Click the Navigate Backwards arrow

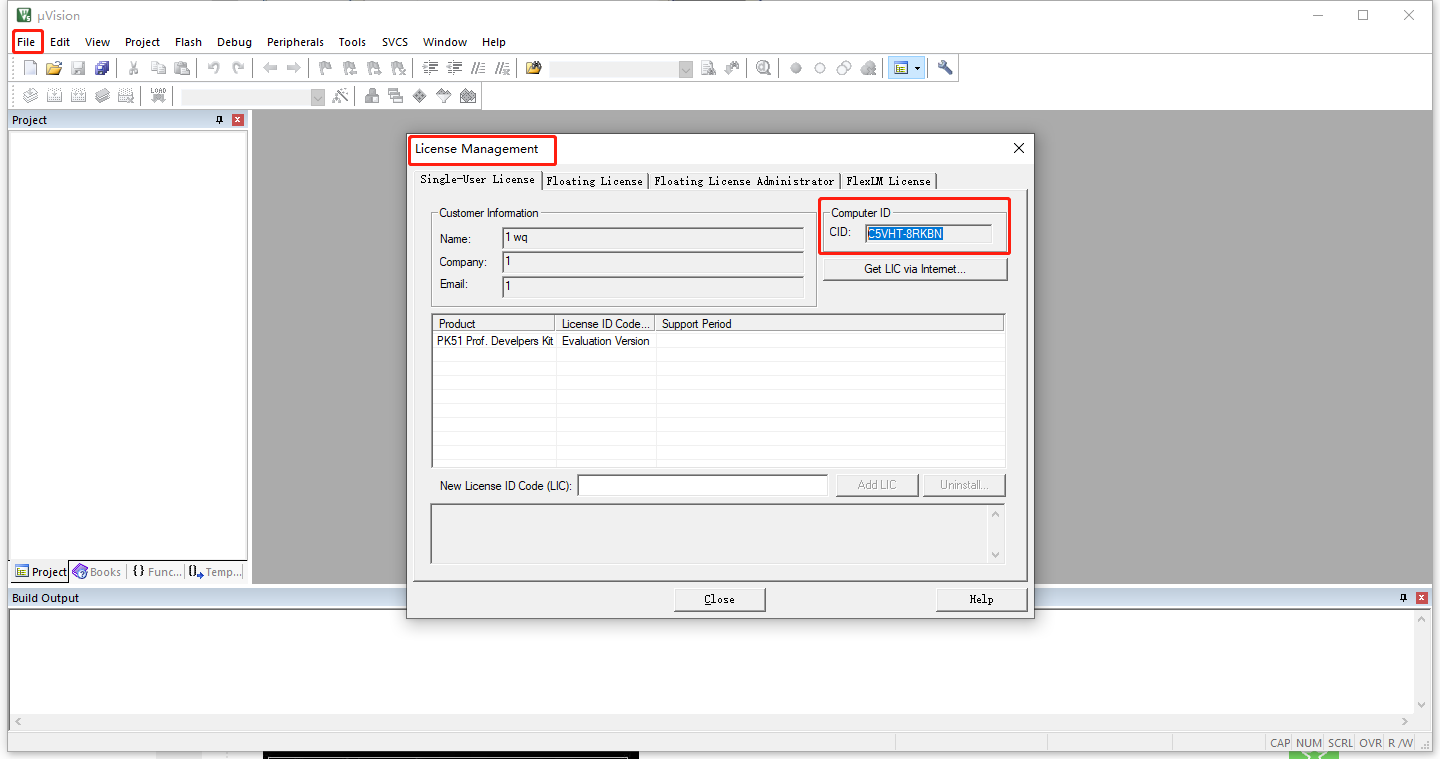point(270,68)
